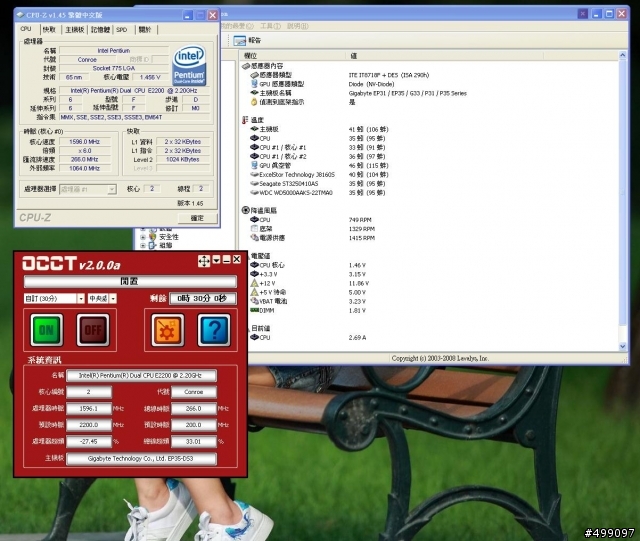Stop the OCCT test with OFF button
This screenshot has height=541, width=640.
[93, 329]
